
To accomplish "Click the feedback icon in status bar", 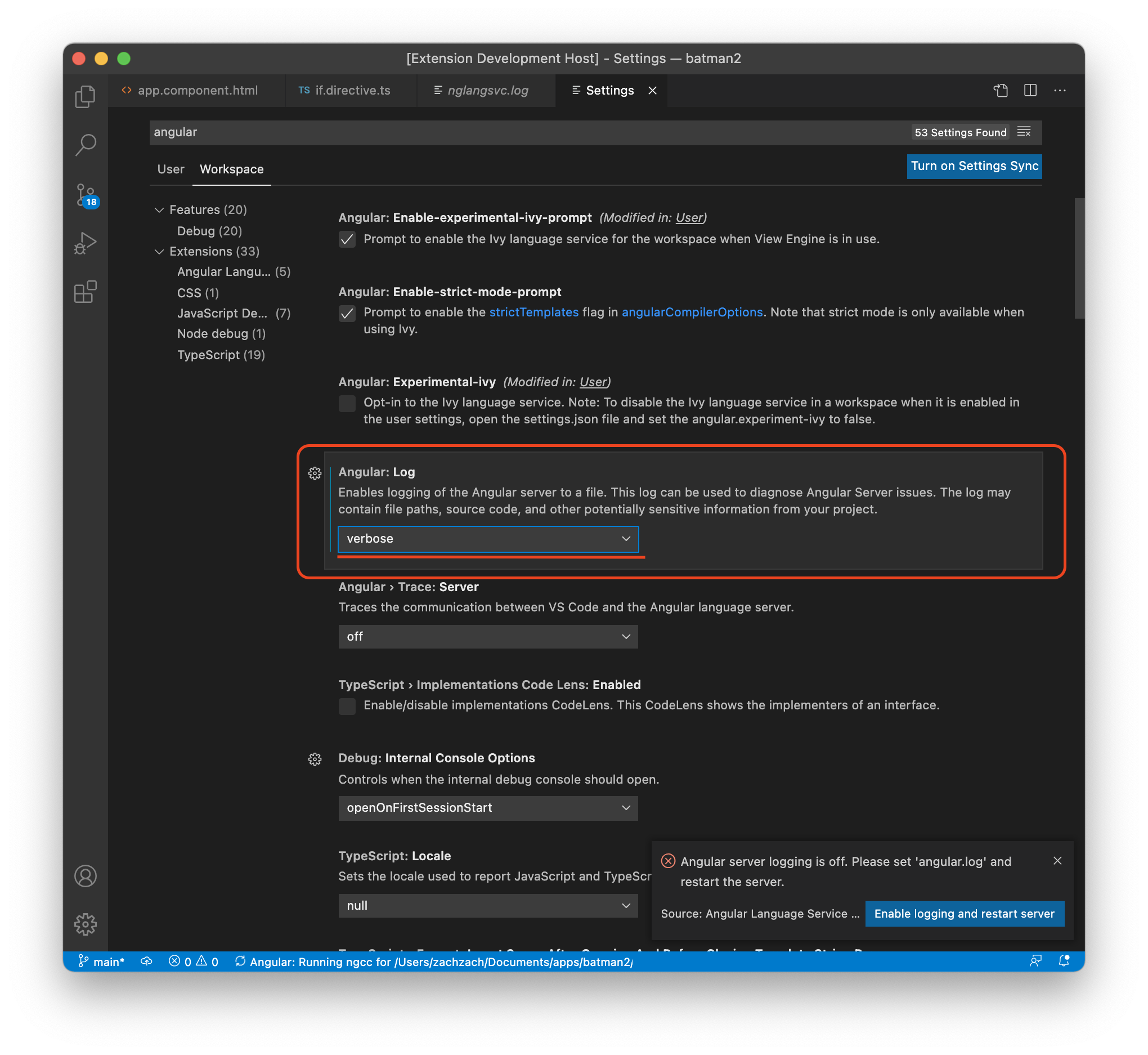I will [x=1035, y=962].
